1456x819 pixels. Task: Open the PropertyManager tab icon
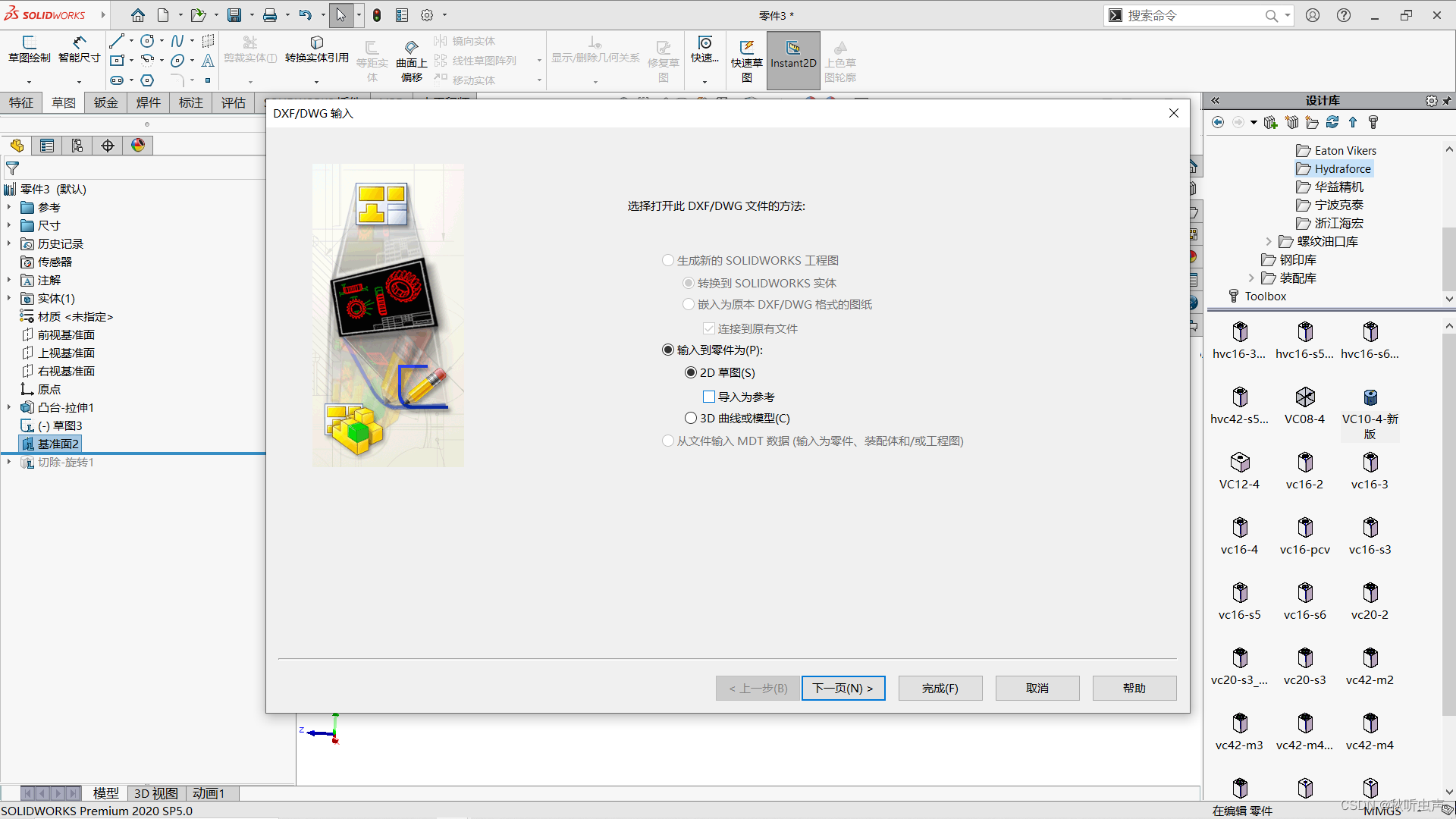point(47,146)
